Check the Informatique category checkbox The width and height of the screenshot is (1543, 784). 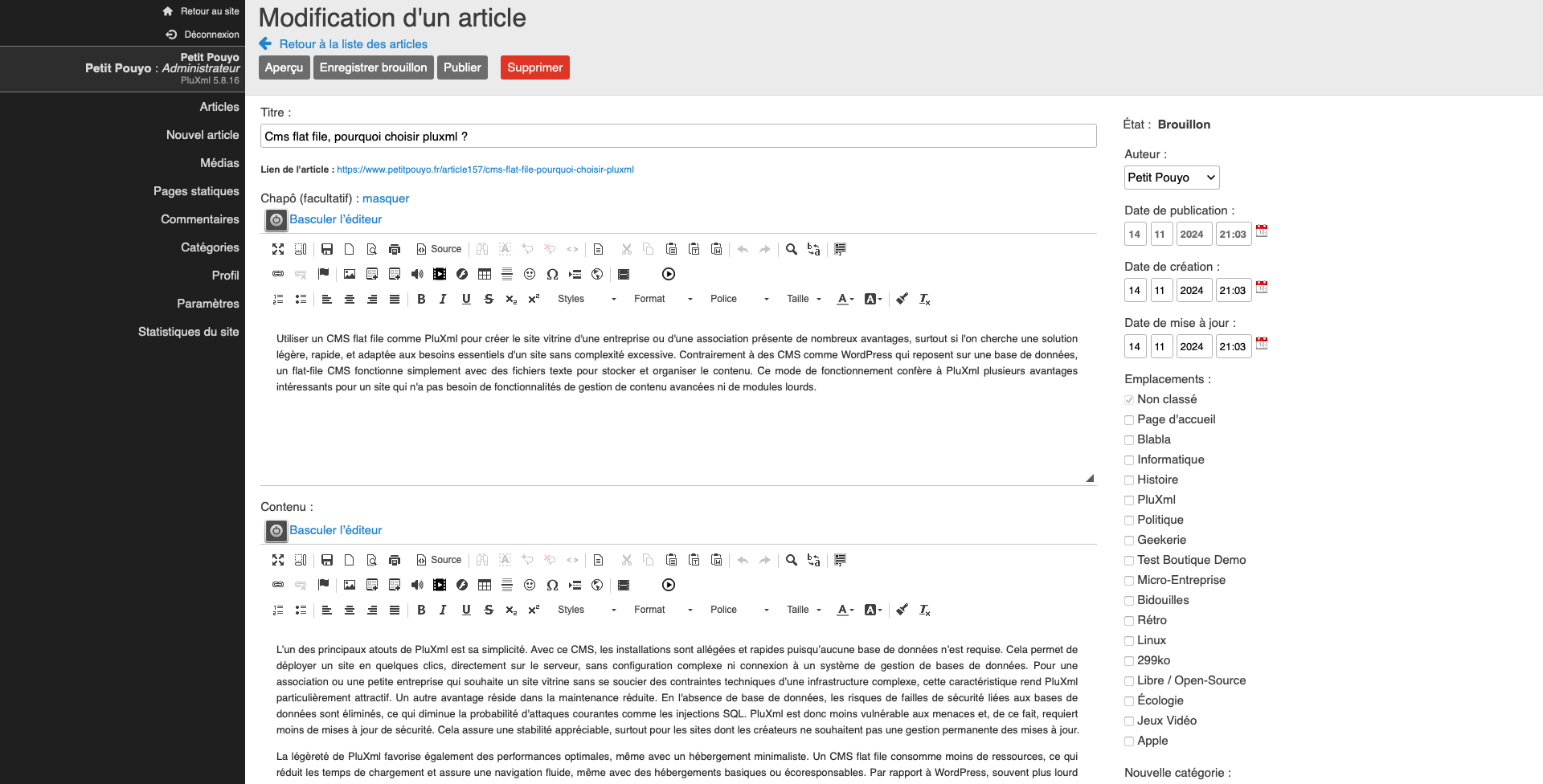[x=1129, y=460]
